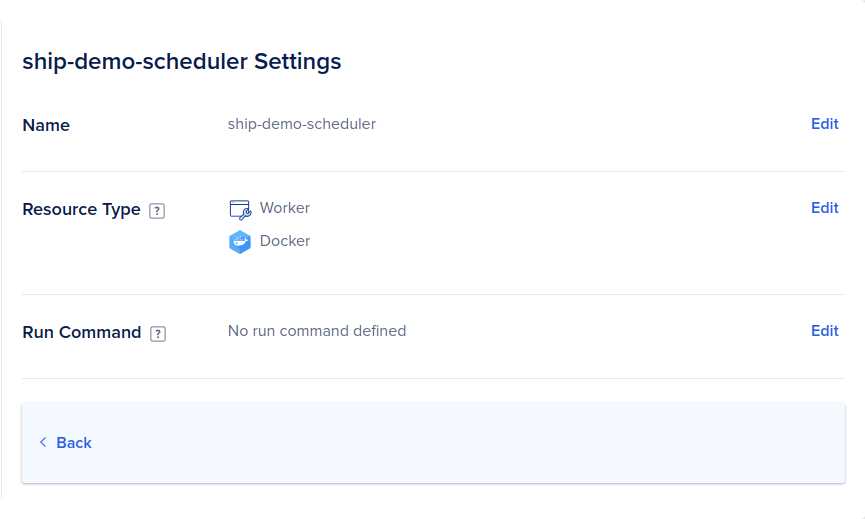Click the Resource Type field label
Screen dimensions: 865x519
(81, 210)
